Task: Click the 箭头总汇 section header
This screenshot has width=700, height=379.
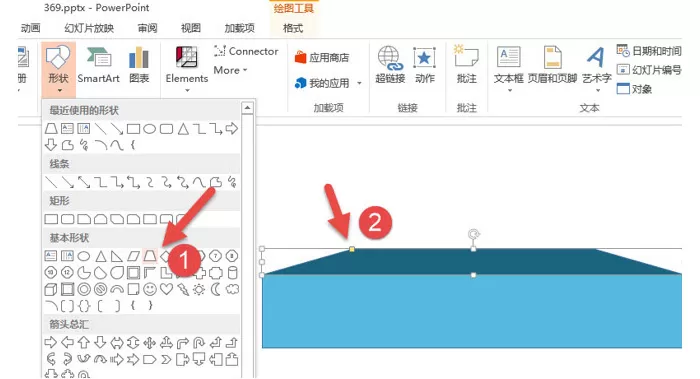Action: 142,324
